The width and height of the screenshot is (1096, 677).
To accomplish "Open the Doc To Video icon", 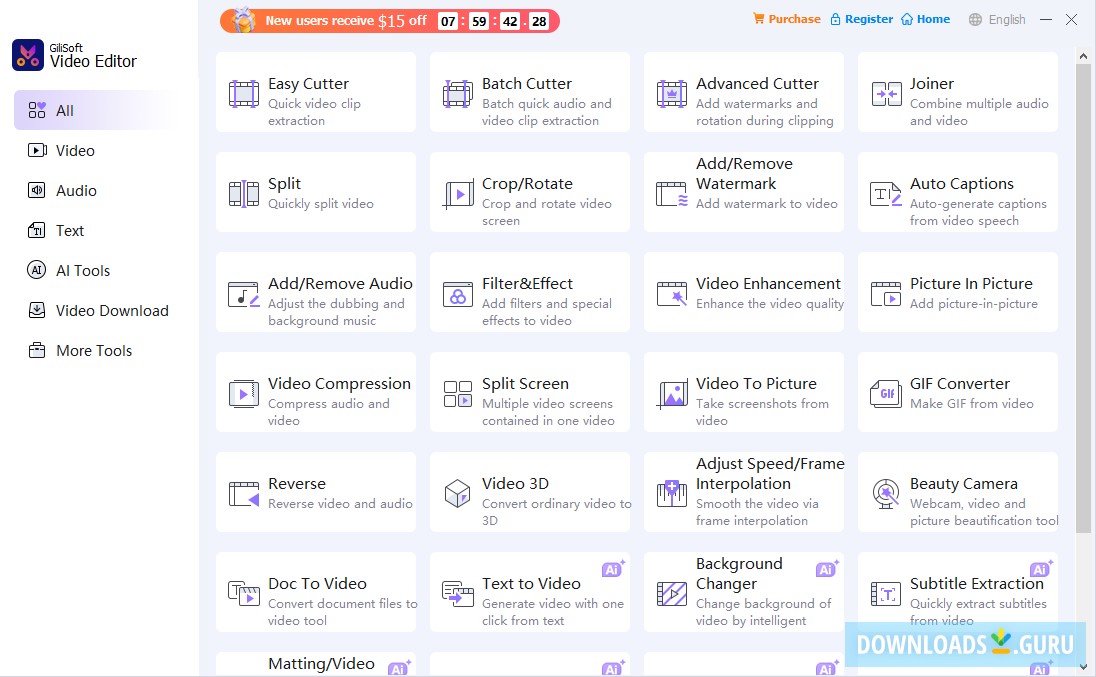I will pyautogui.click(x=244, y=594).
